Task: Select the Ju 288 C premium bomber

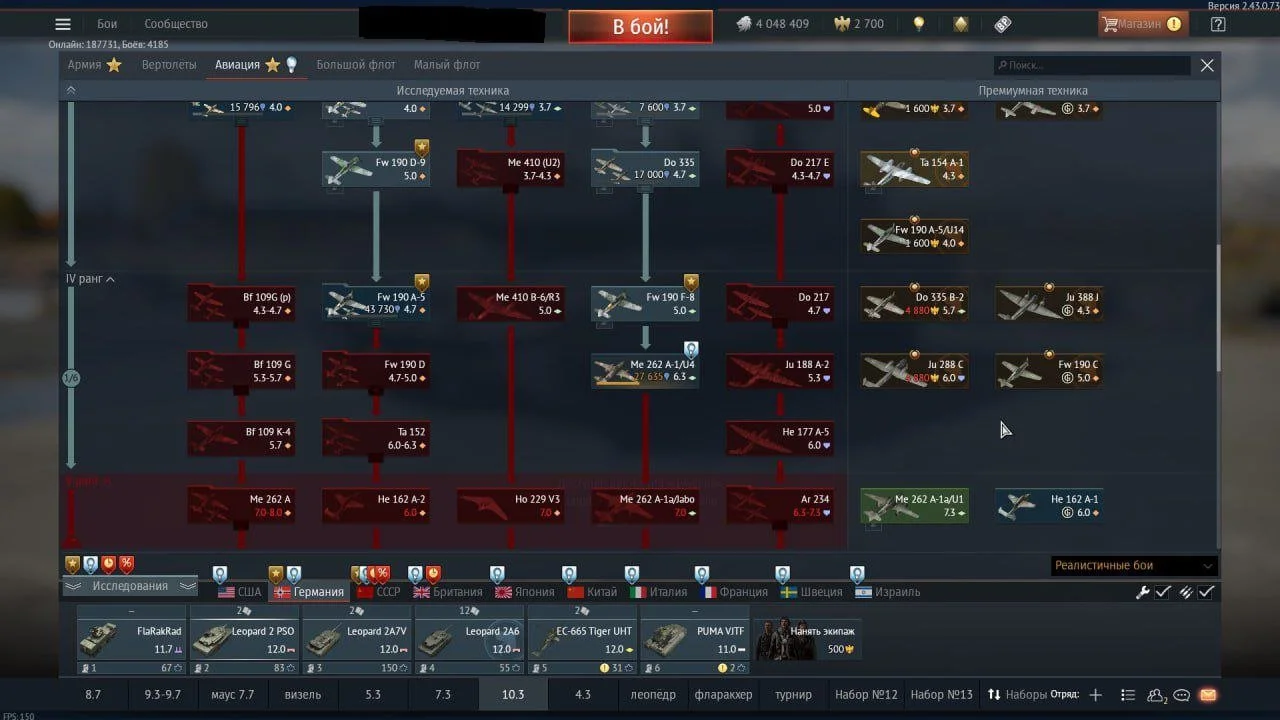Action: 914,371
